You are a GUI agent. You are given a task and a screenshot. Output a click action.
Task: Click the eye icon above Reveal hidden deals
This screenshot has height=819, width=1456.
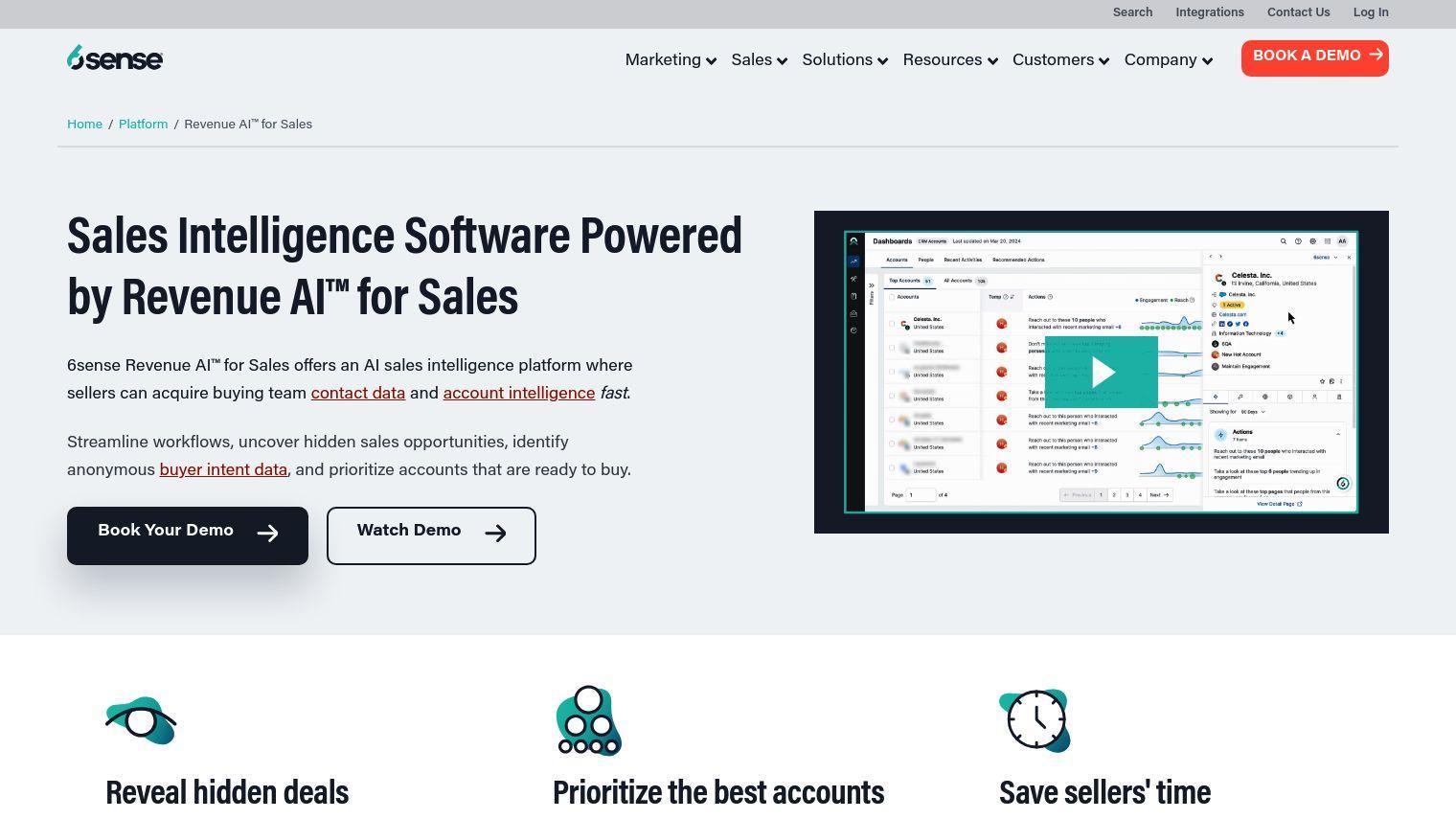tap(141, 720)
